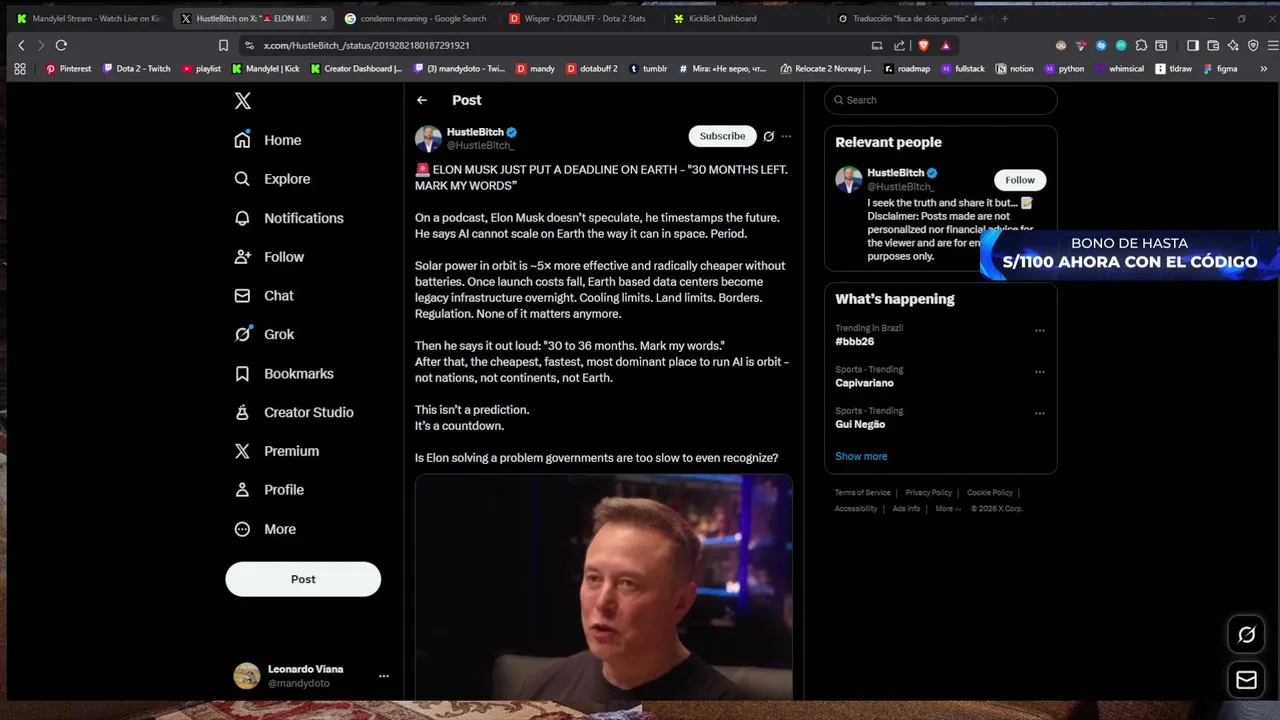Open the post's three-dot more menu
This screenshot has height=720, width=1280.
coord(786,136)
